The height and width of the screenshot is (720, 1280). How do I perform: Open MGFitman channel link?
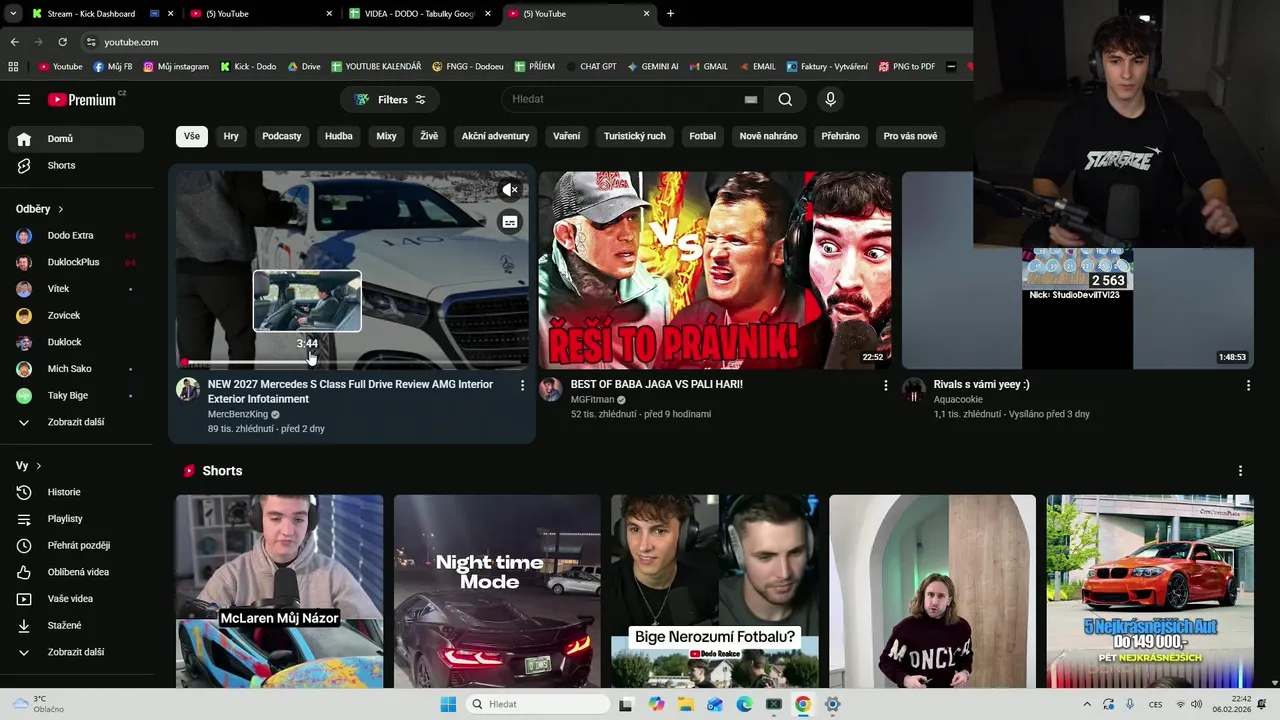pyautogui.click(x=592, y=400)
